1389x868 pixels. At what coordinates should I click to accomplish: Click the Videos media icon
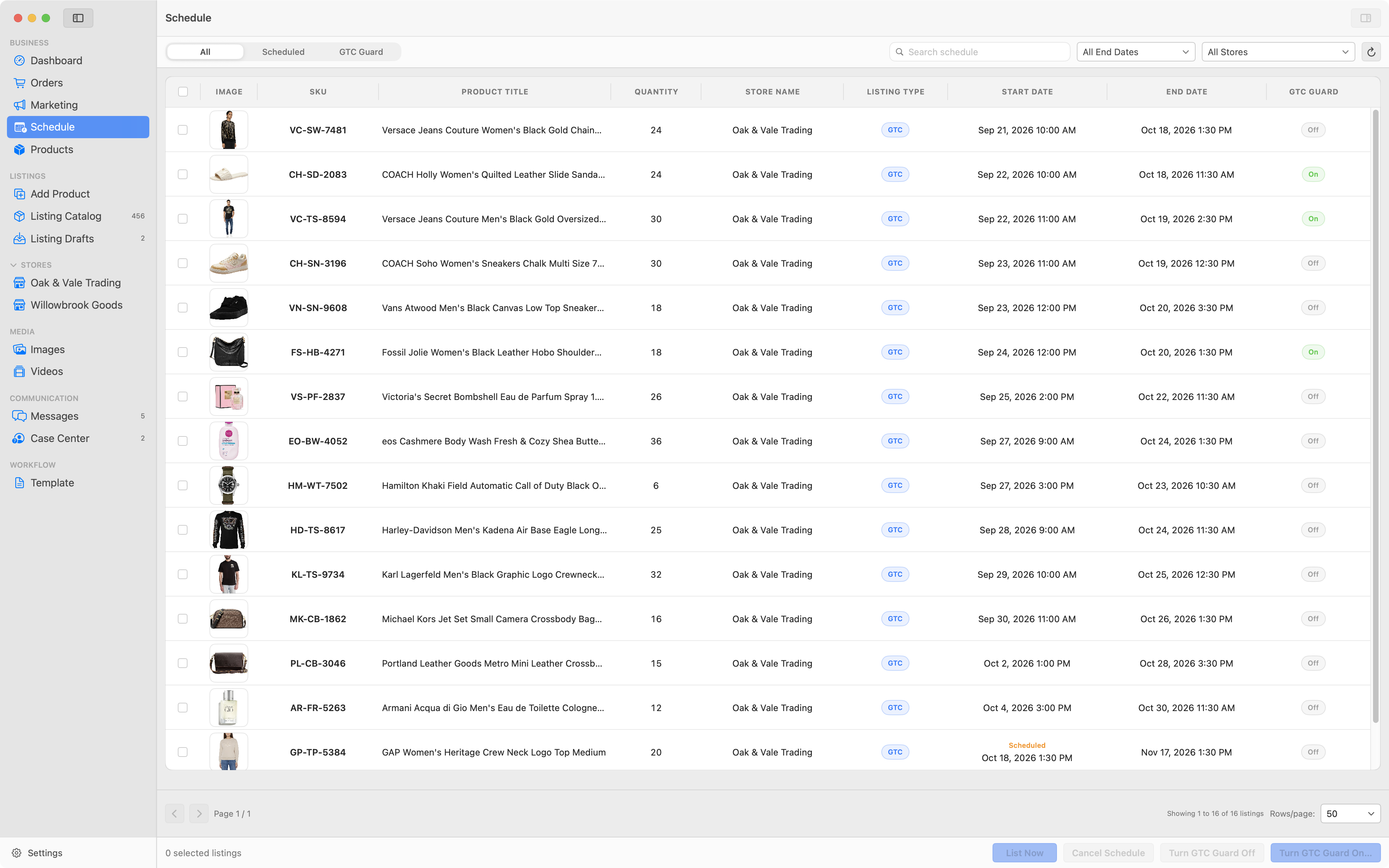coord(19,372)
